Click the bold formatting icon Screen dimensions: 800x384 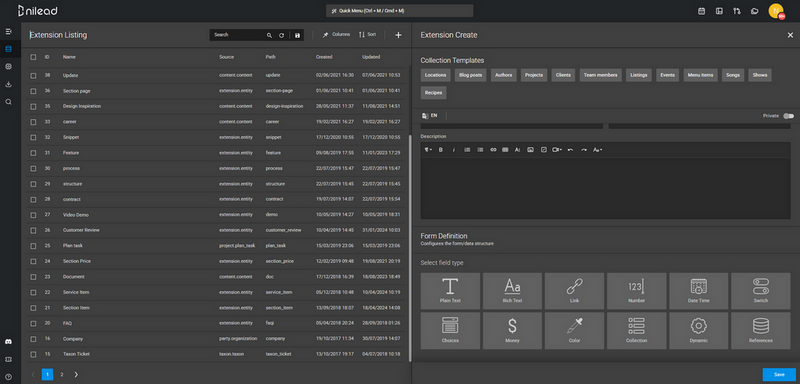(441, 149)
